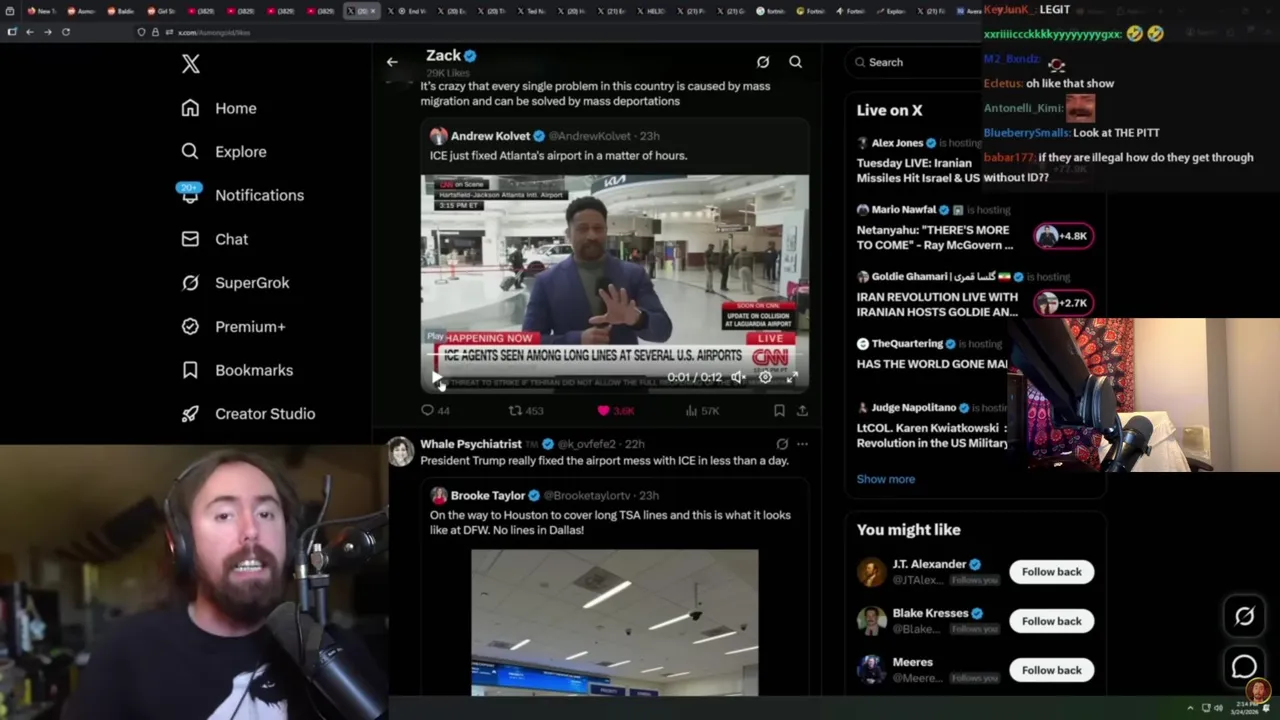Click the Explore magnifier icon
Image resolution: width=1280 pixels, height=720 pixels.
point(190,152)
